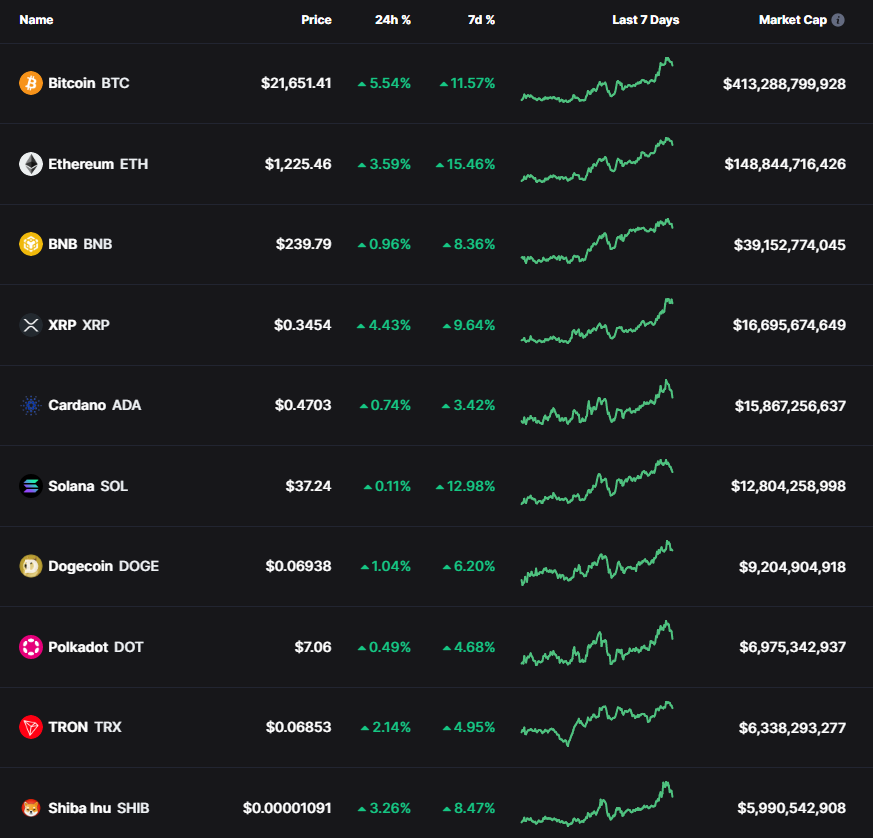Click the Ethereum diamond logo icon
The width and height of the screenshot is (873, 838).
click(x=31, y=164)
